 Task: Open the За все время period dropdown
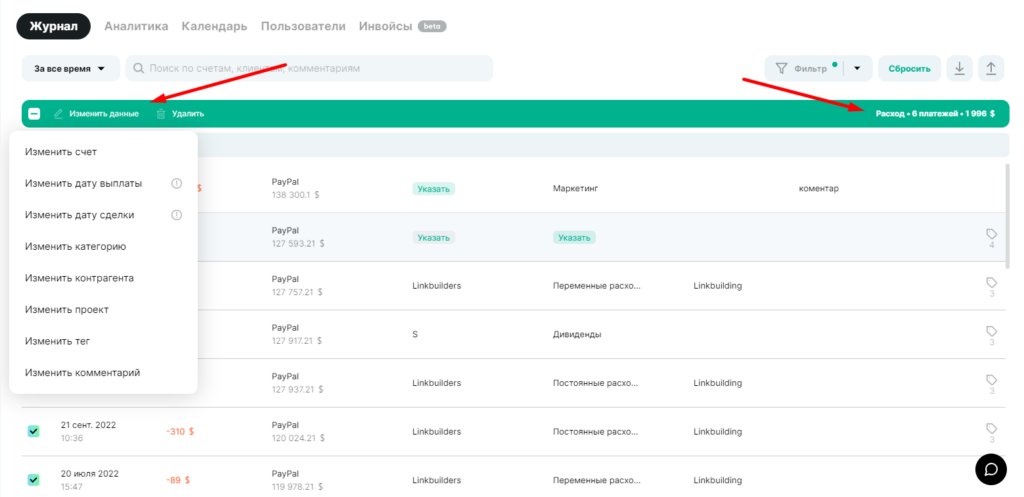click(x=71, y=69)
